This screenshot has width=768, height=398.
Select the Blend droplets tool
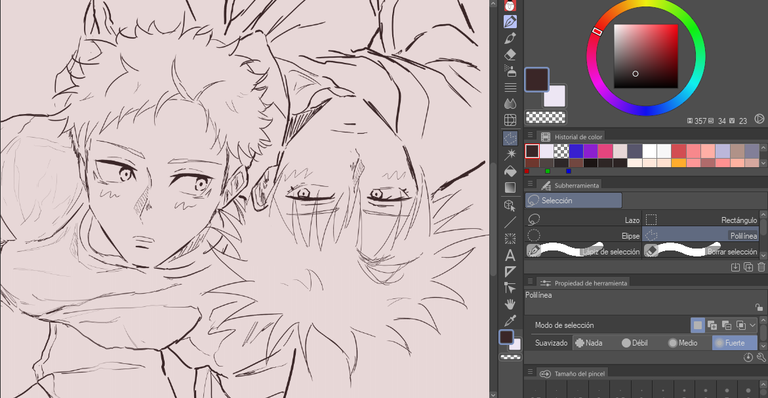510,104
